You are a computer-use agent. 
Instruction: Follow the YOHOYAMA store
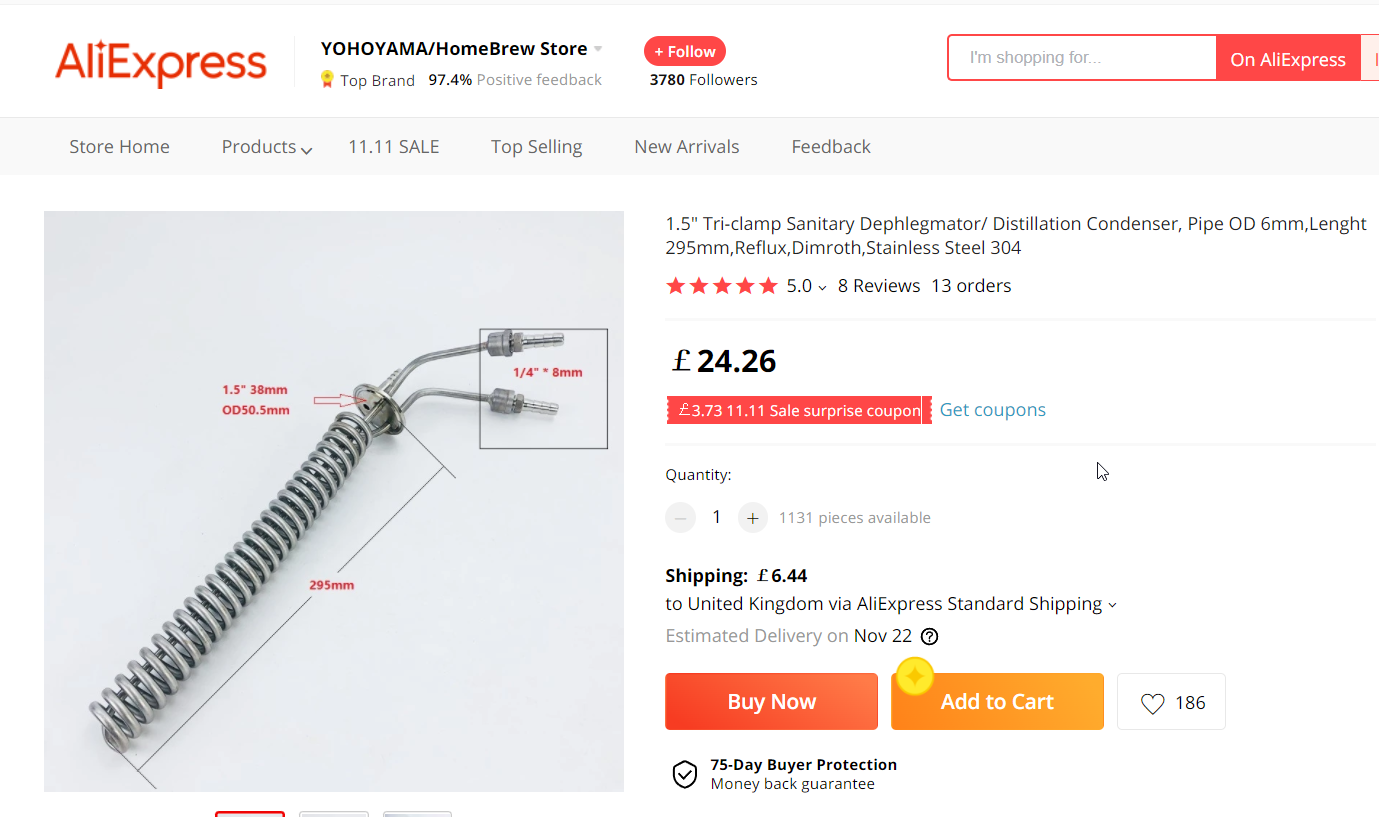(x=685, y=52)
